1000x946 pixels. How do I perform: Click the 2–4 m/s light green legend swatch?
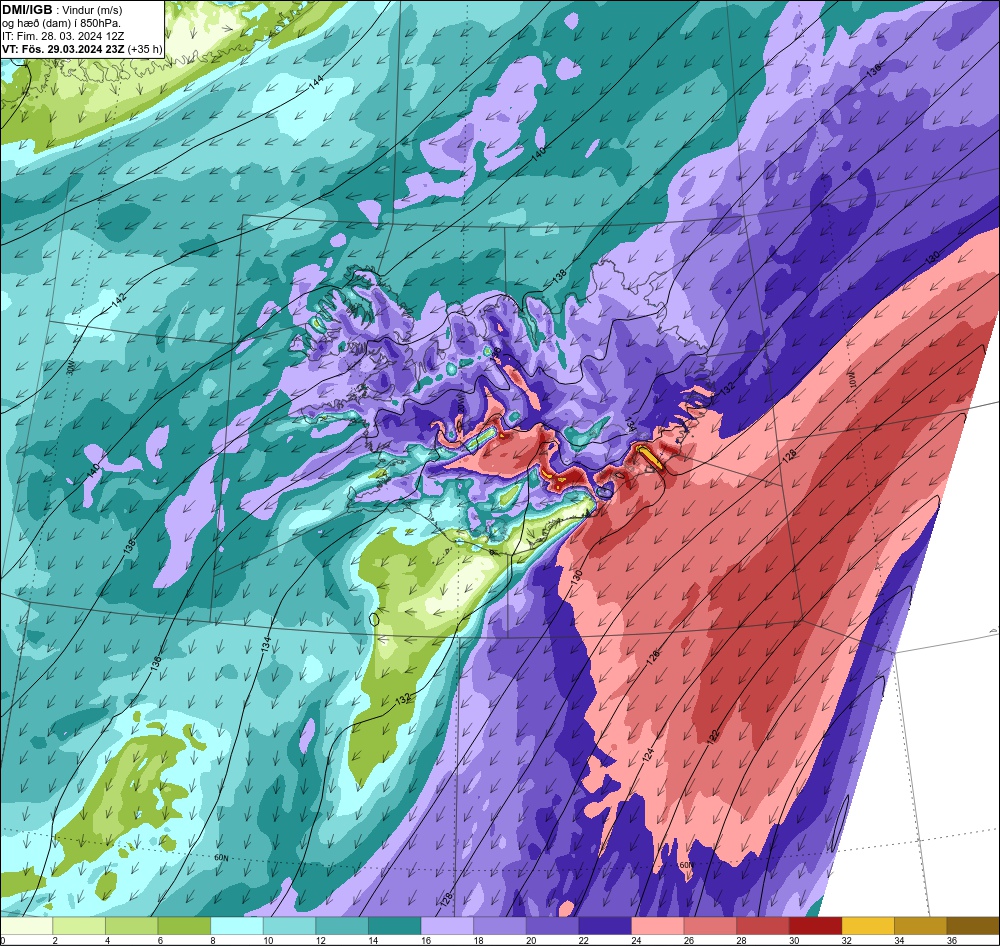click(x=79, y=926)
